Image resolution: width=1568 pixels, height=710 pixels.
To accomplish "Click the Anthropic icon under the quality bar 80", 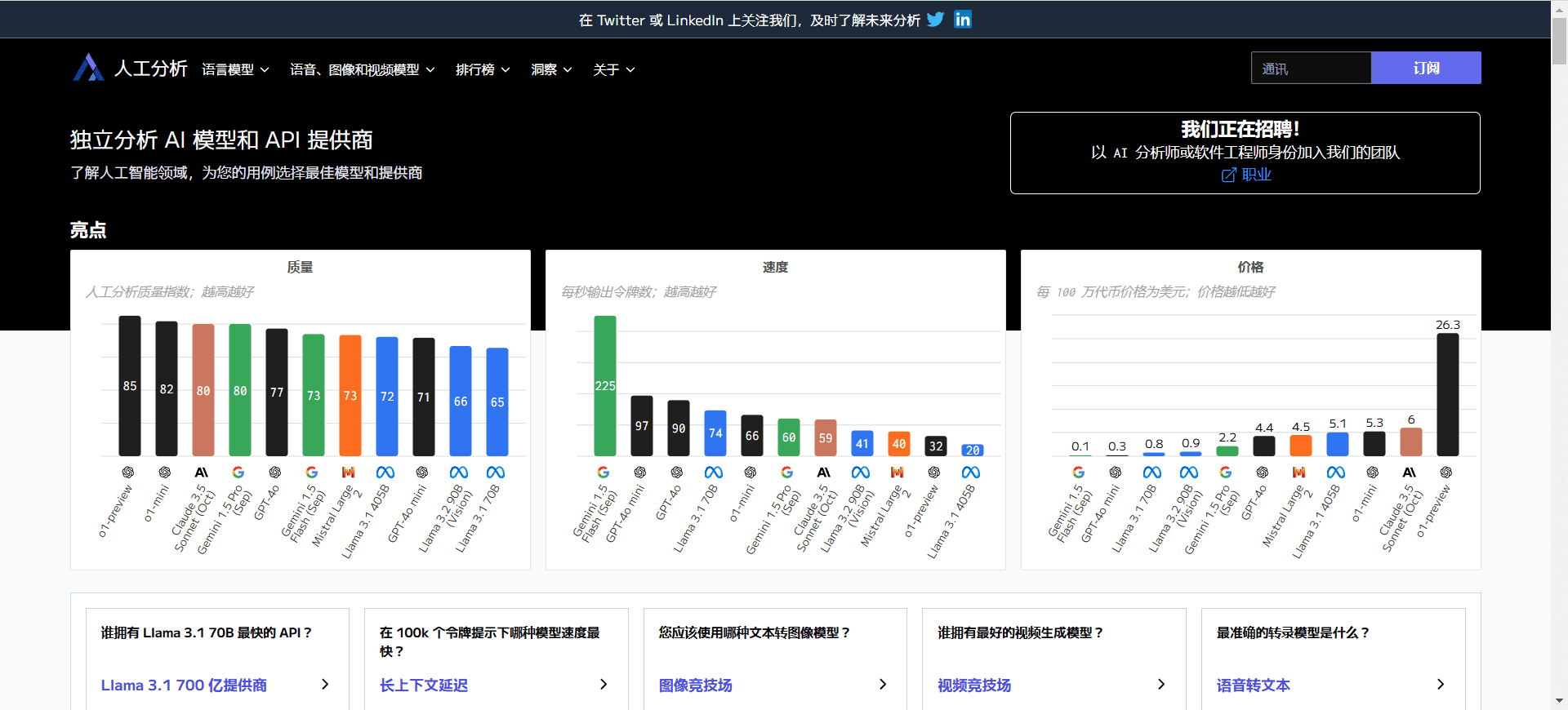I will point(202,473).
